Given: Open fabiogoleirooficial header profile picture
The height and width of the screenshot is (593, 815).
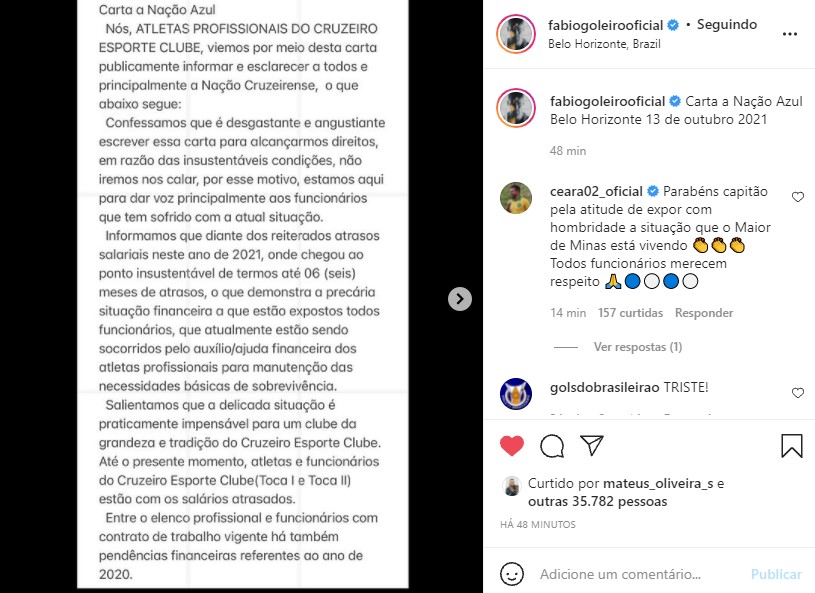Looking at the screenshot, I should click(516, 34).
